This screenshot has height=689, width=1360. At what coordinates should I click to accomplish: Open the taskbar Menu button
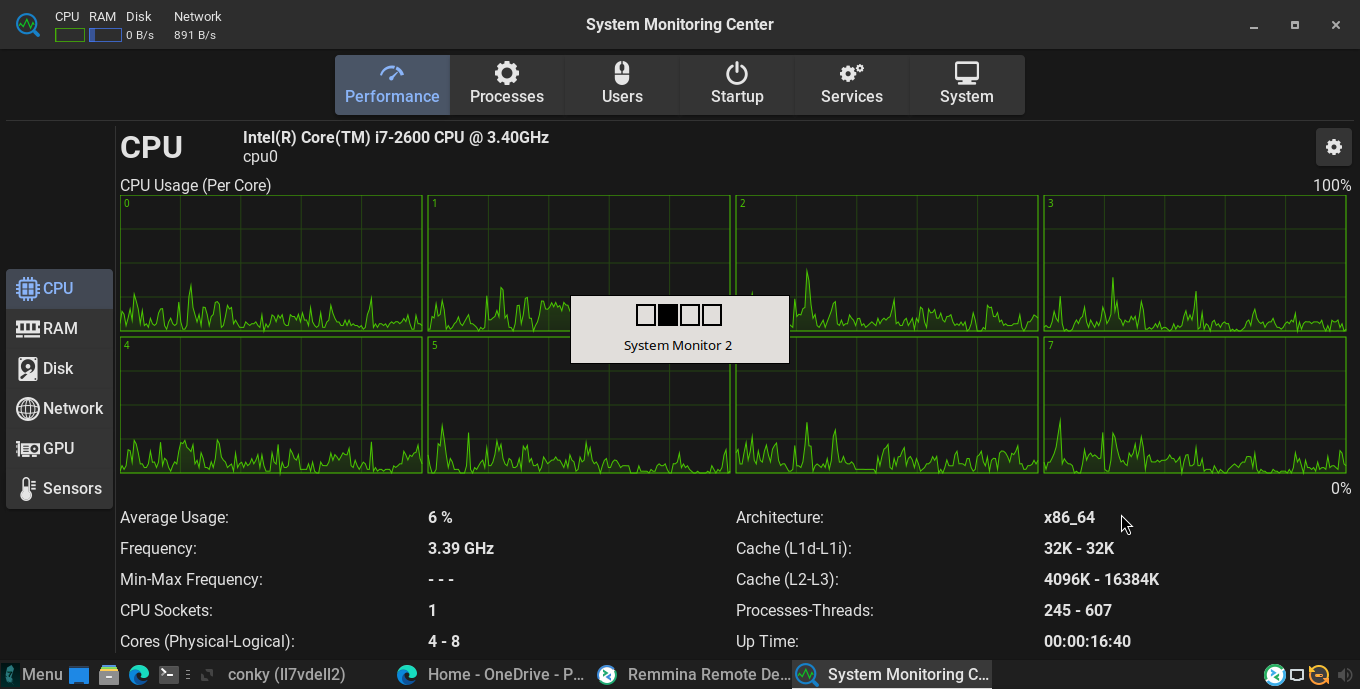[33, 674]
